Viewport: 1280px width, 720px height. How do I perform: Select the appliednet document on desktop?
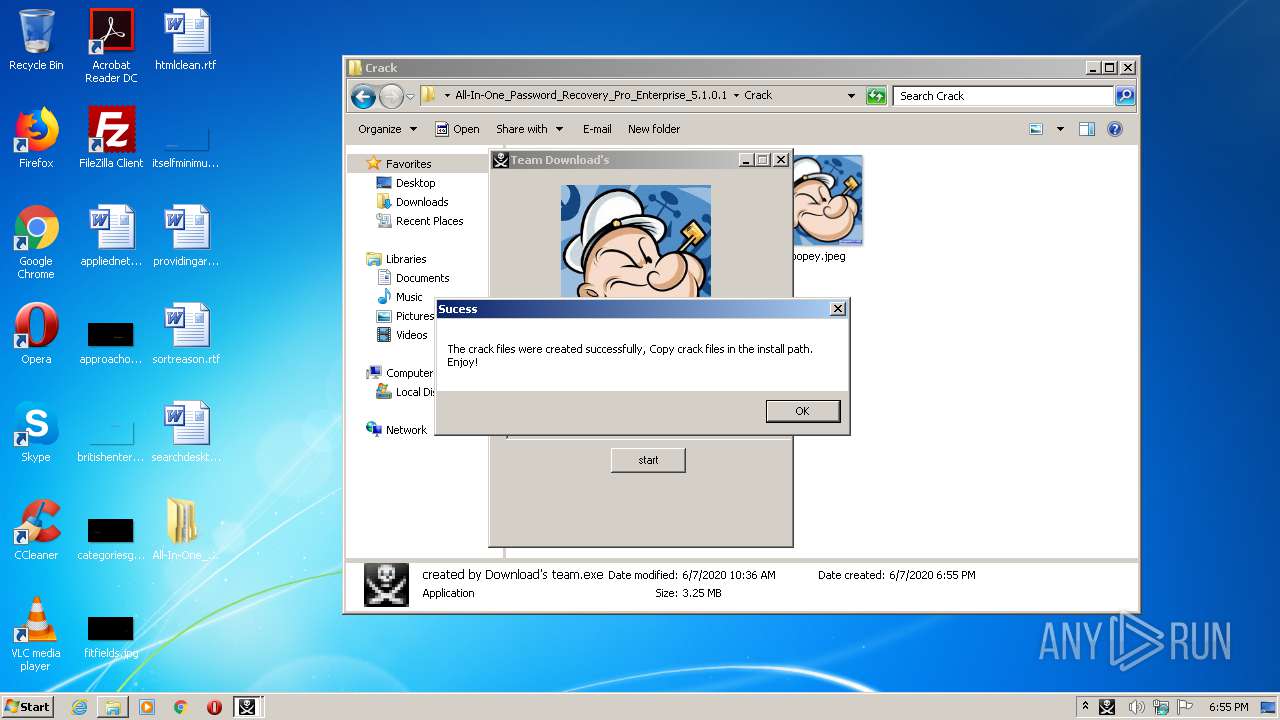pyautogui.click(x=111, y=236)
